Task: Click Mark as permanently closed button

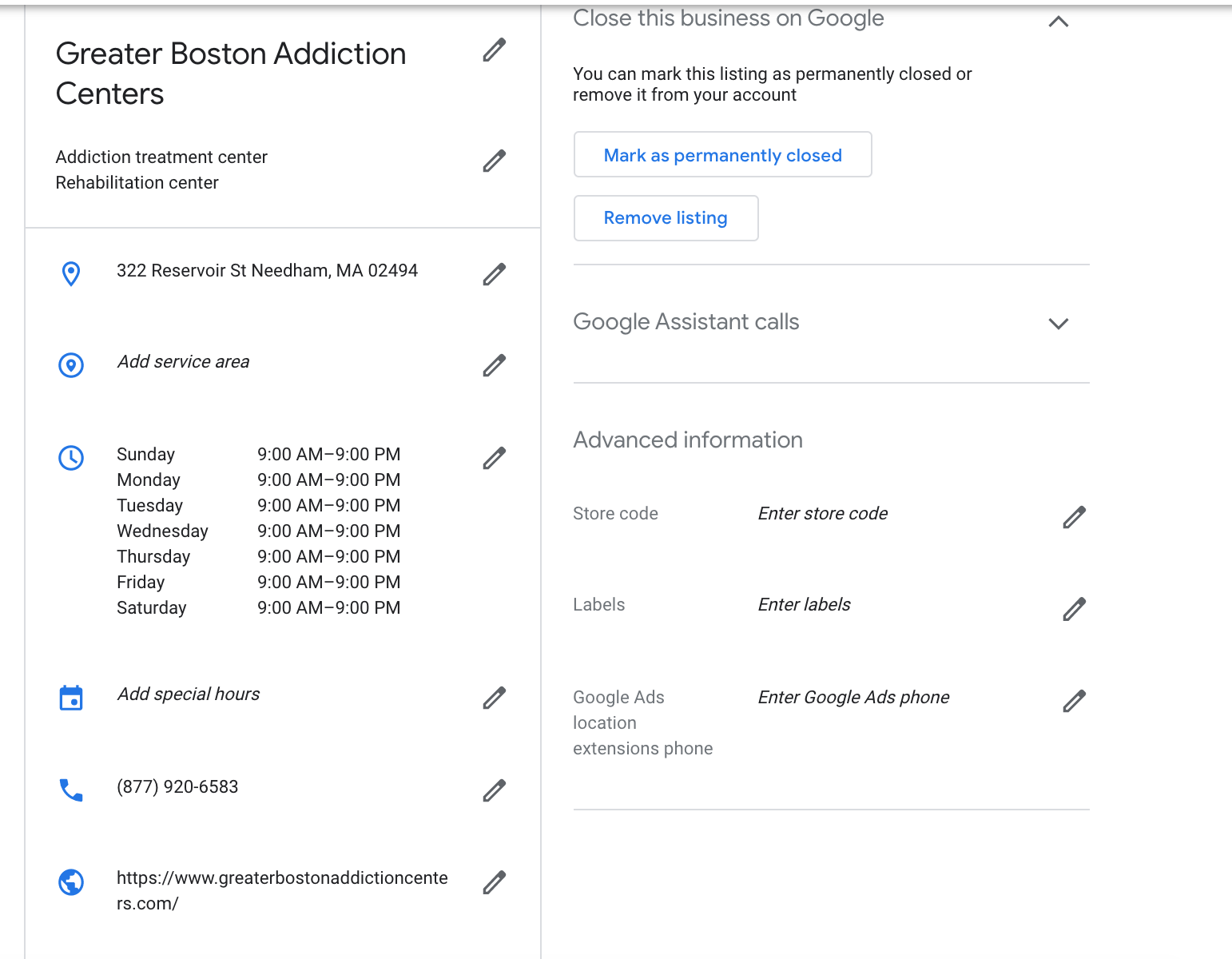Action: click(x=723, y=154)
